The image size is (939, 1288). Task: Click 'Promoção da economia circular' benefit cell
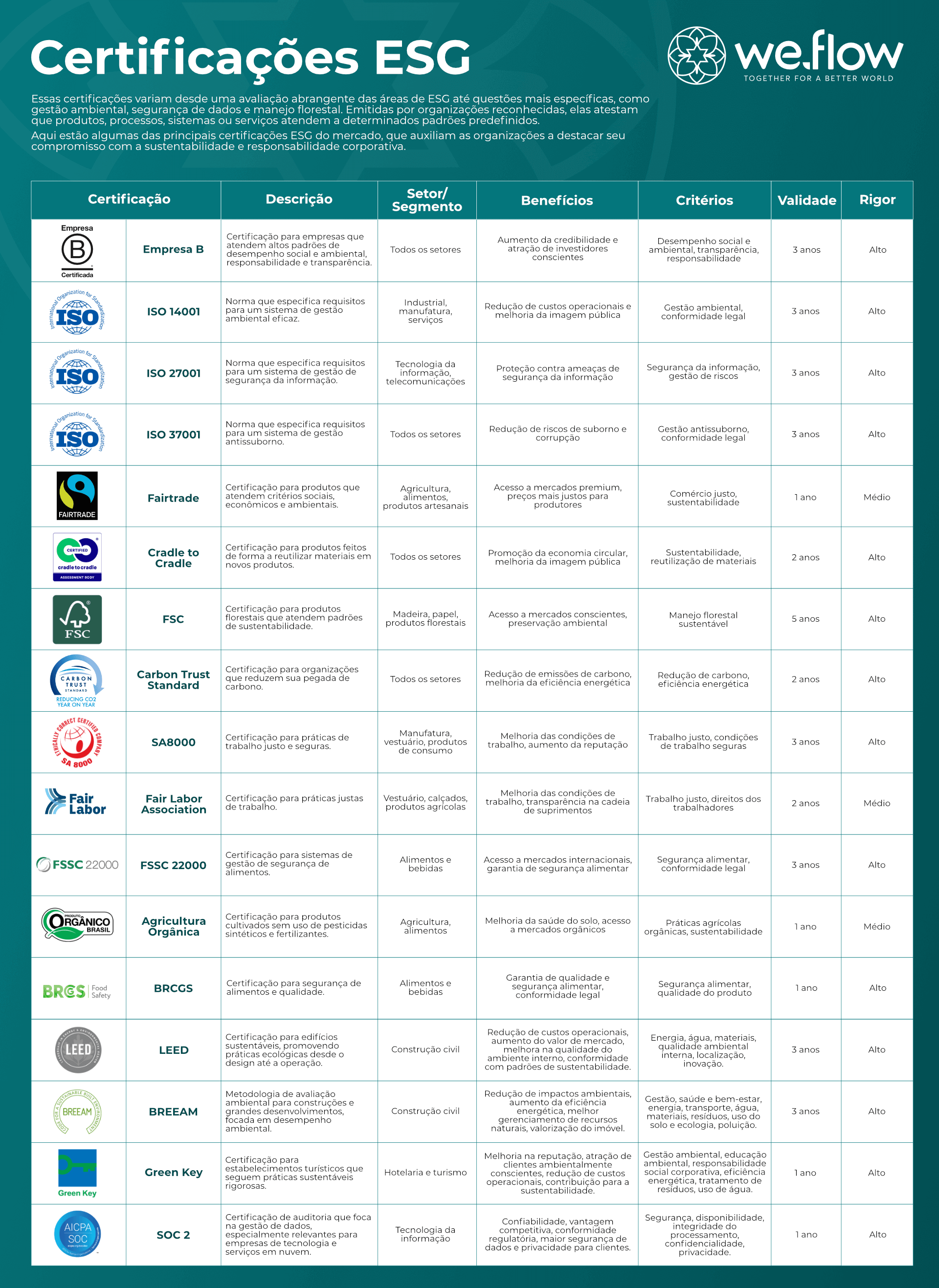[558, 557]
